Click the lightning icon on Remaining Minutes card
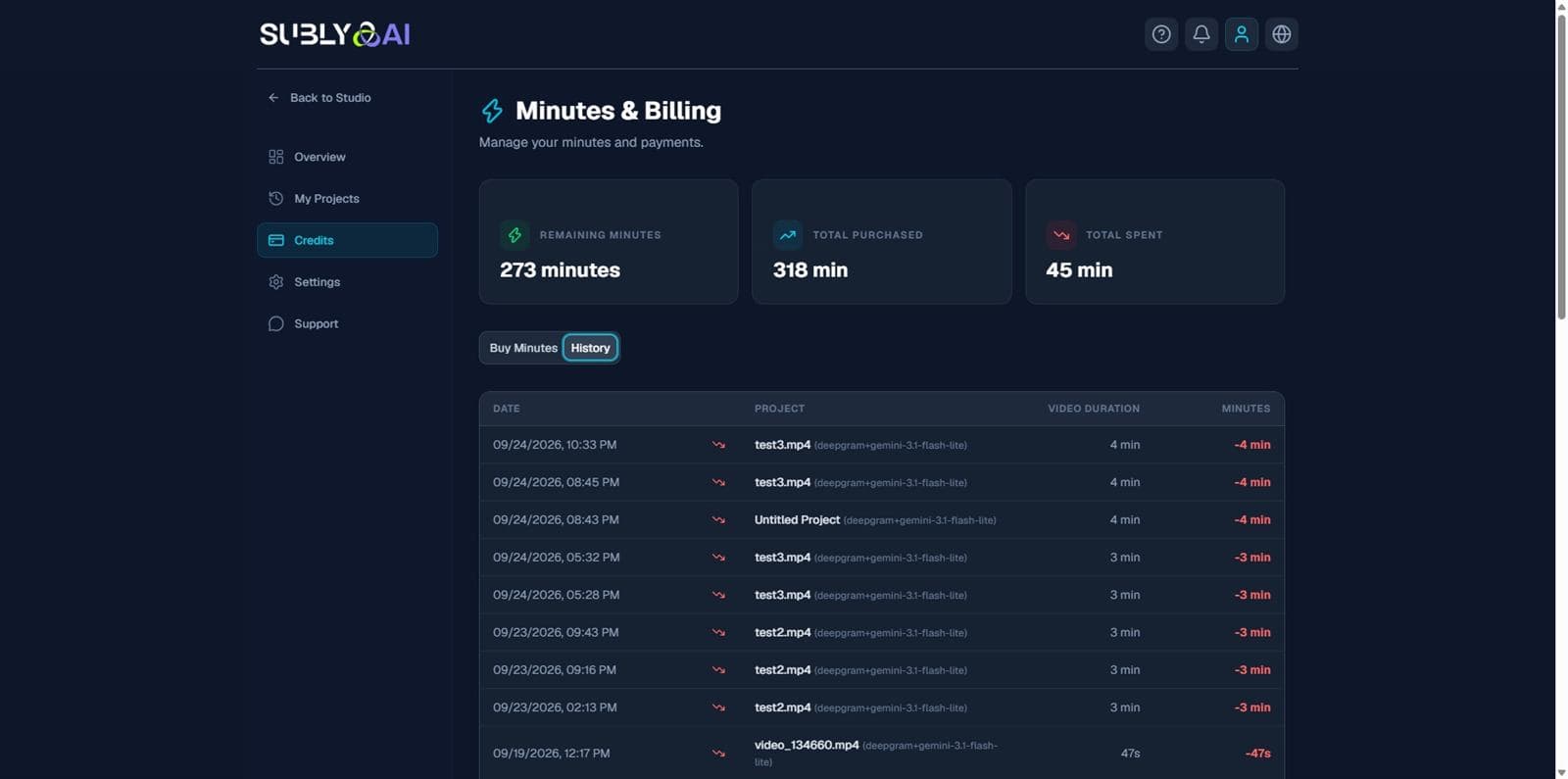This screenshot has width=1568, height=779. click(514, 235)
